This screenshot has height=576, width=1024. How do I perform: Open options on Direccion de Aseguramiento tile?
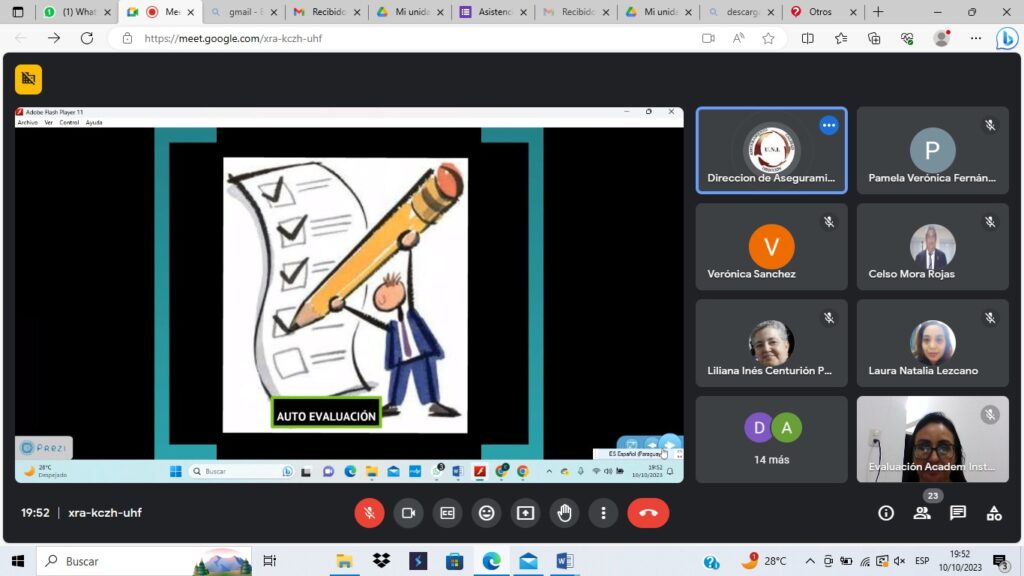828,125
